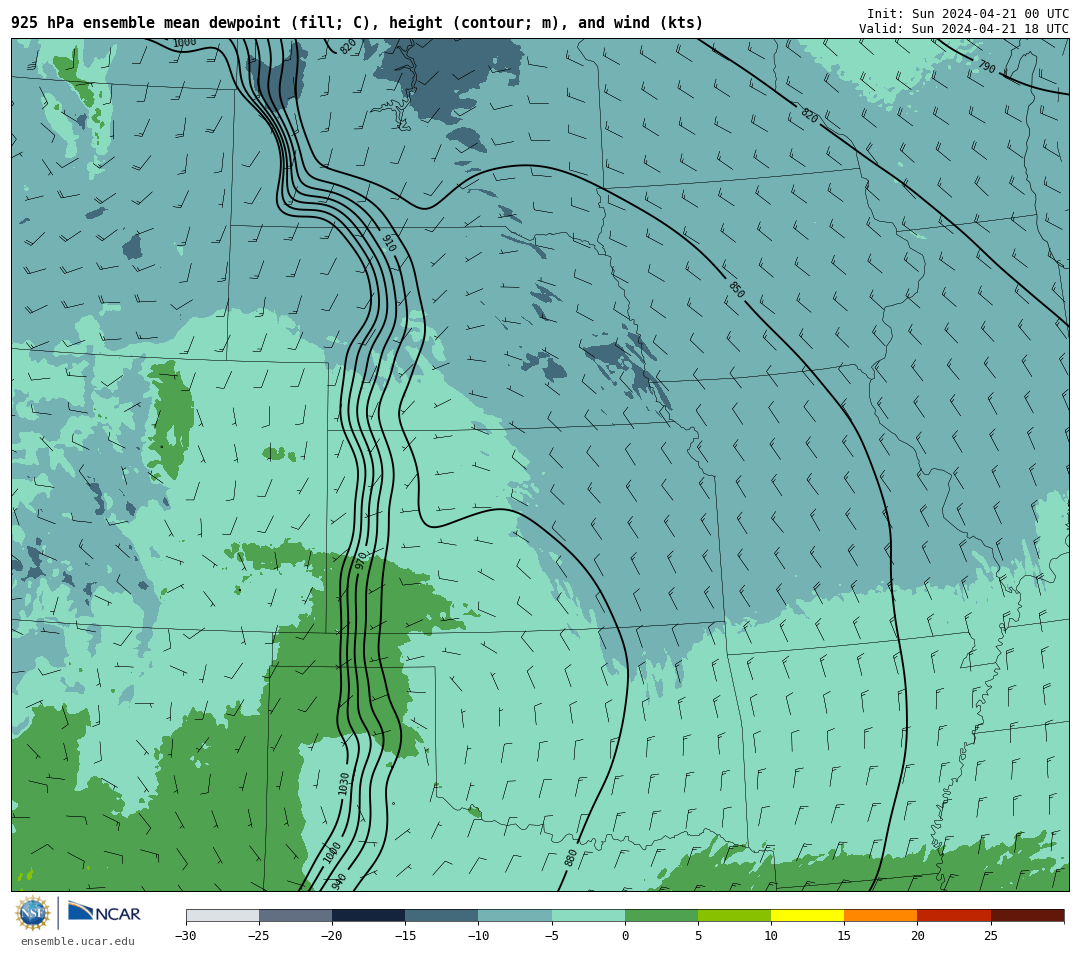Click the Valid: Sun 2024-04-21 18 UTC text

964,28
